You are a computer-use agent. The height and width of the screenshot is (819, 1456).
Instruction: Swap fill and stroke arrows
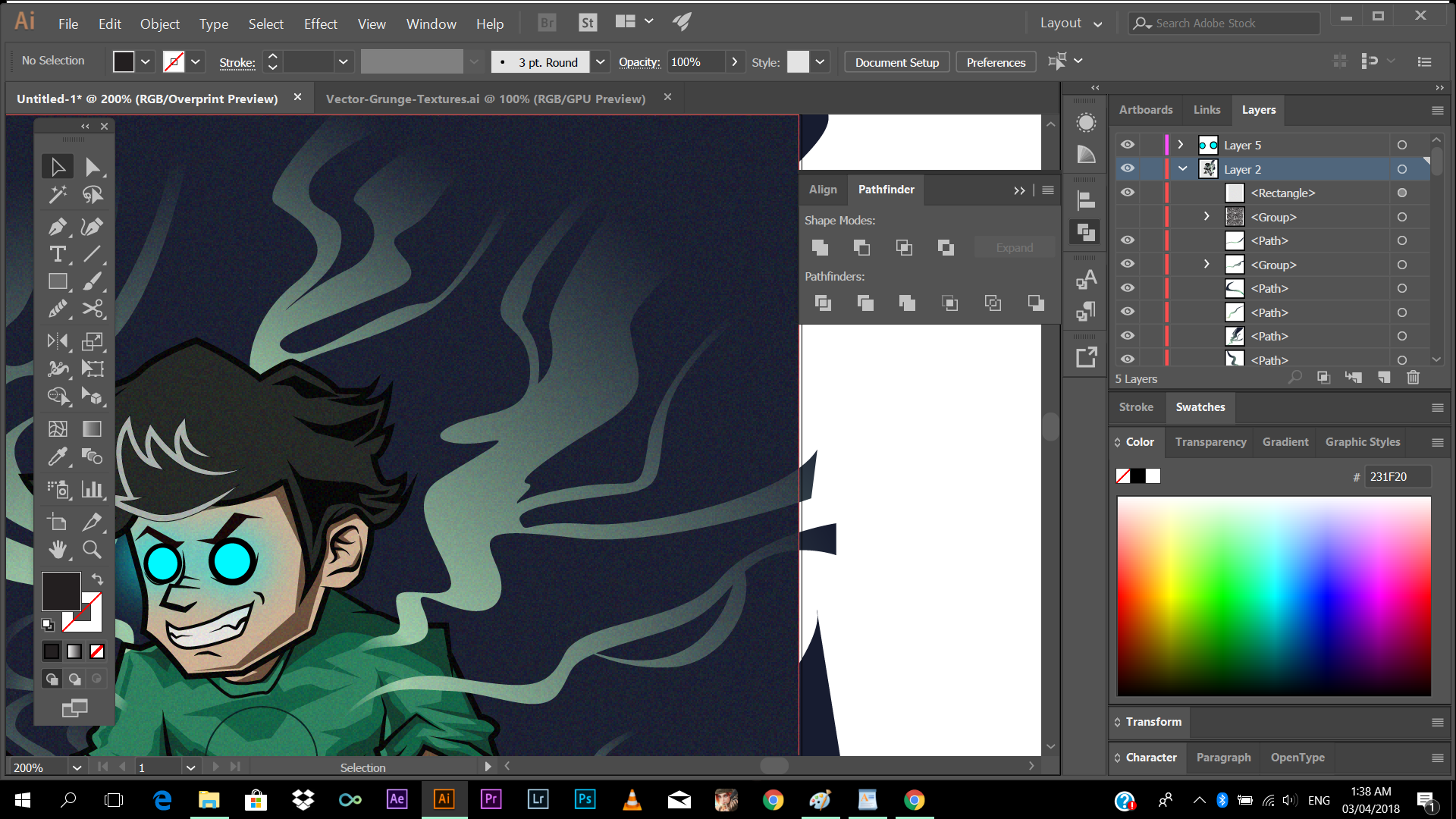click(x=98, y=579)
